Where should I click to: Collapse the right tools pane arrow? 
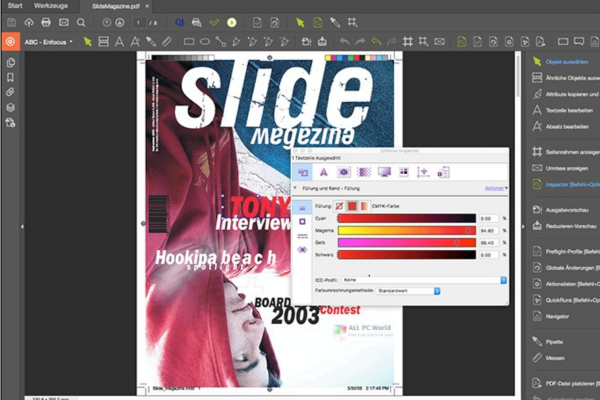click(523, 227)
